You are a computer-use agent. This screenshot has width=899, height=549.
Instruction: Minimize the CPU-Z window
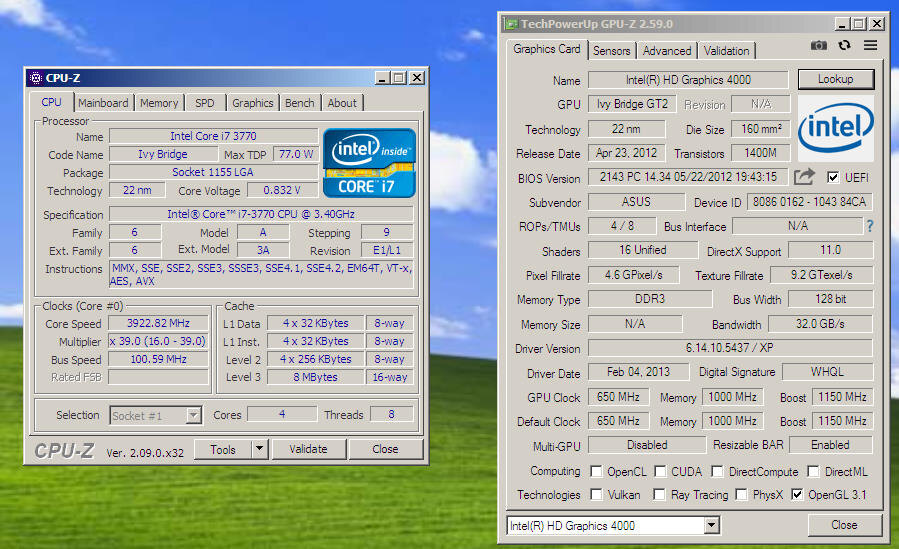382,78
